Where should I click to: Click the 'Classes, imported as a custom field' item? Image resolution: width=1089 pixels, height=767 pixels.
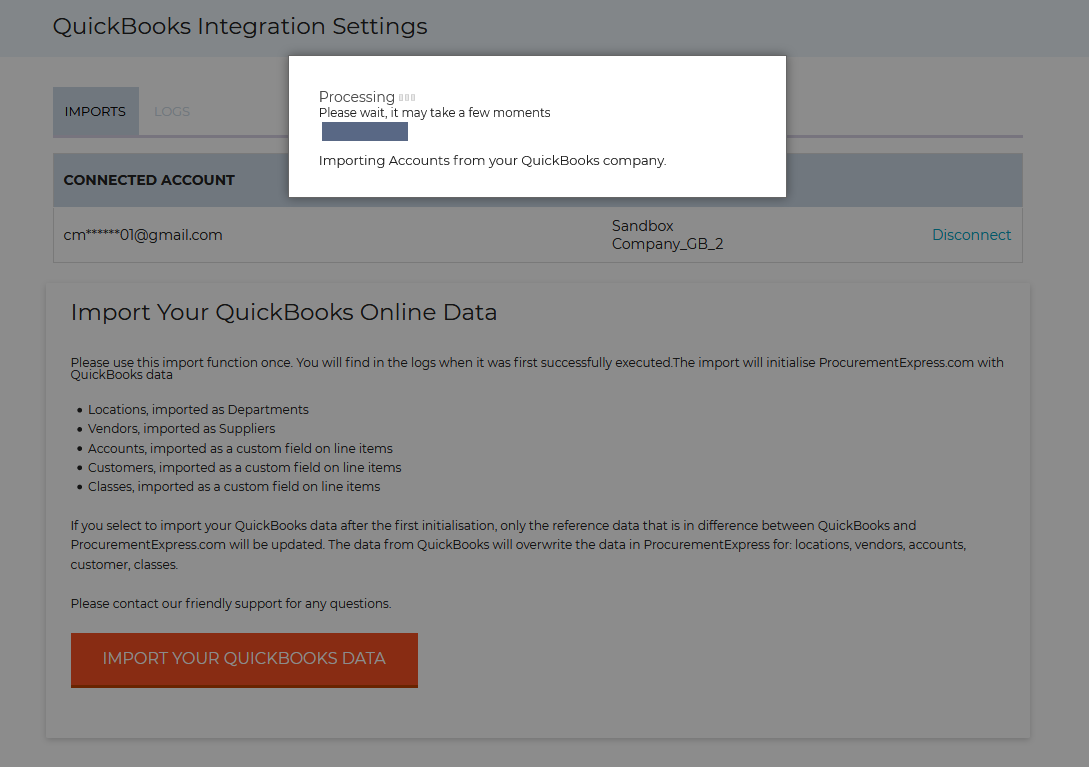pyautogui.click(x=234, y=487)
